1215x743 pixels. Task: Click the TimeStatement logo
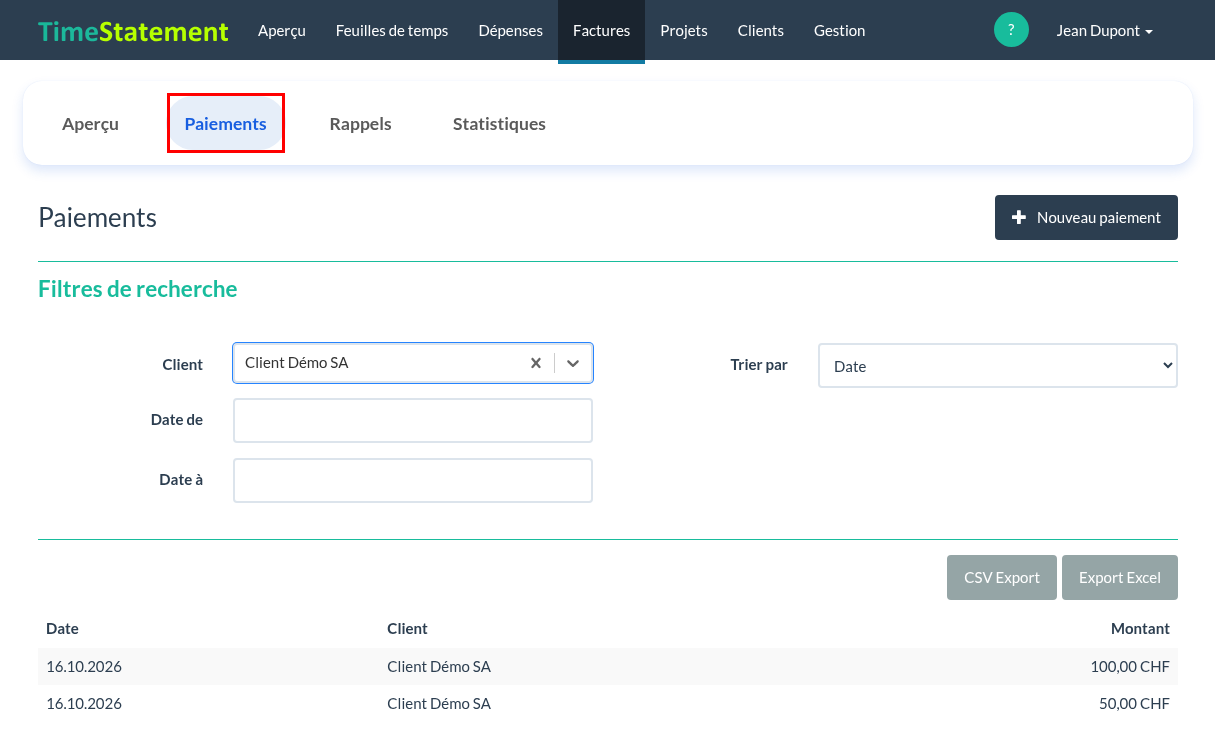133,31
